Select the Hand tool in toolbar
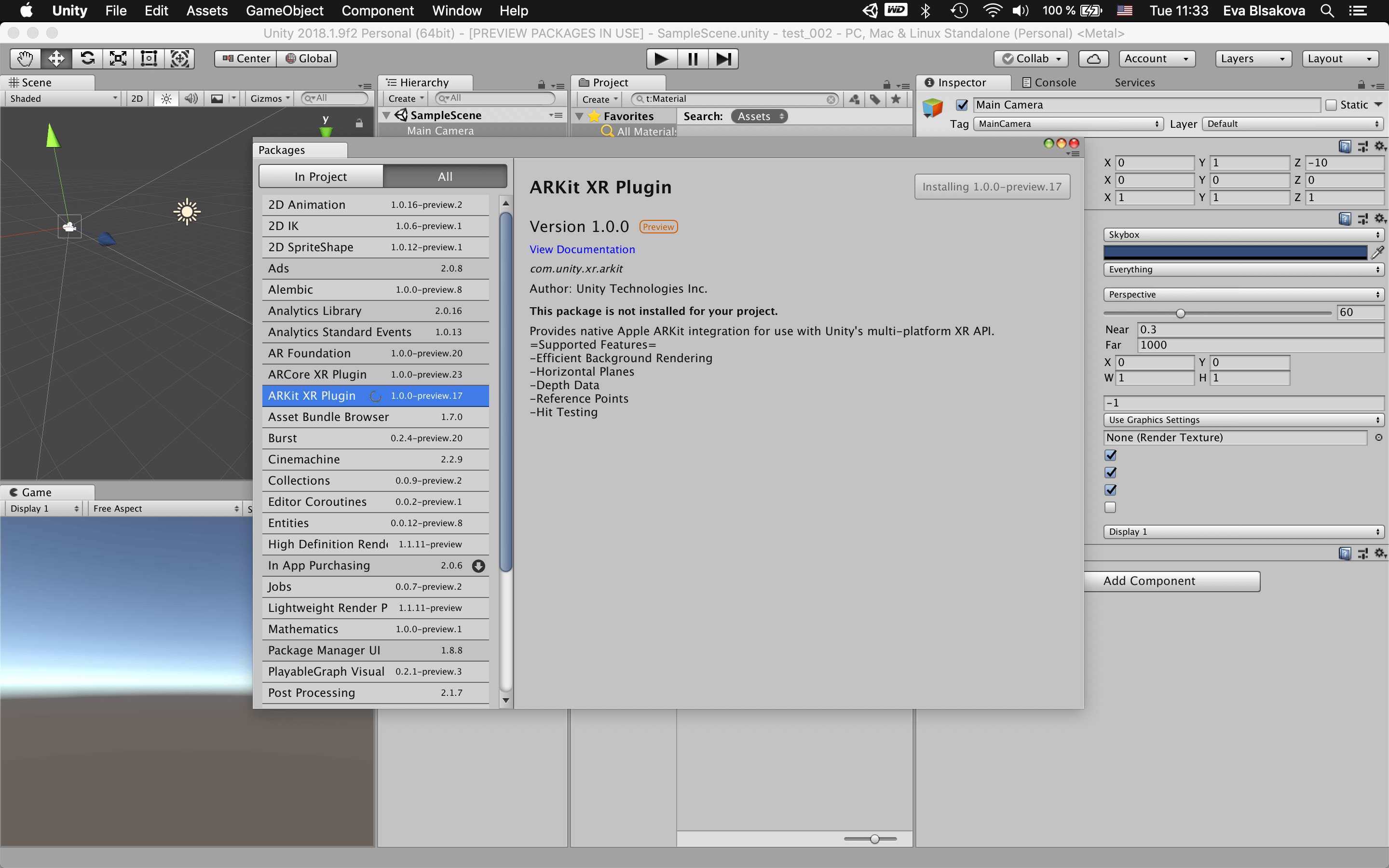This screenshot has height=868, width=1389. (x=25, y=58)
